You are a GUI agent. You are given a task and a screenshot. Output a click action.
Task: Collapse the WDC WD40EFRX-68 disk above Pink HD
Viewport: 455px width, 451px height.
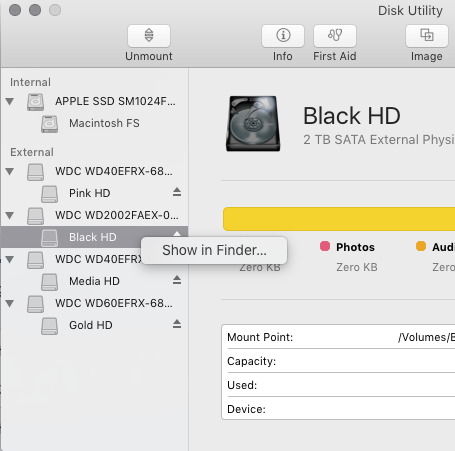10,171
